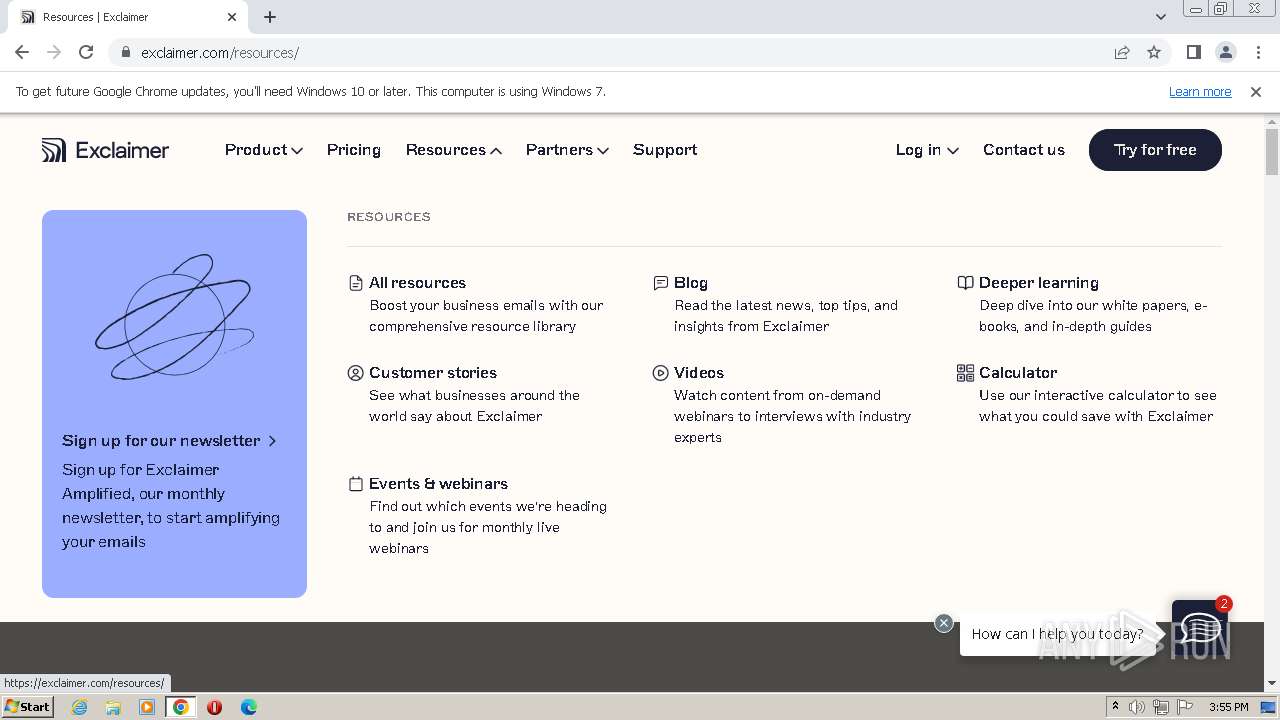The height and width of the screenshot is (720, 1280).
Task: Open the Support page
Action: [665, 150]
